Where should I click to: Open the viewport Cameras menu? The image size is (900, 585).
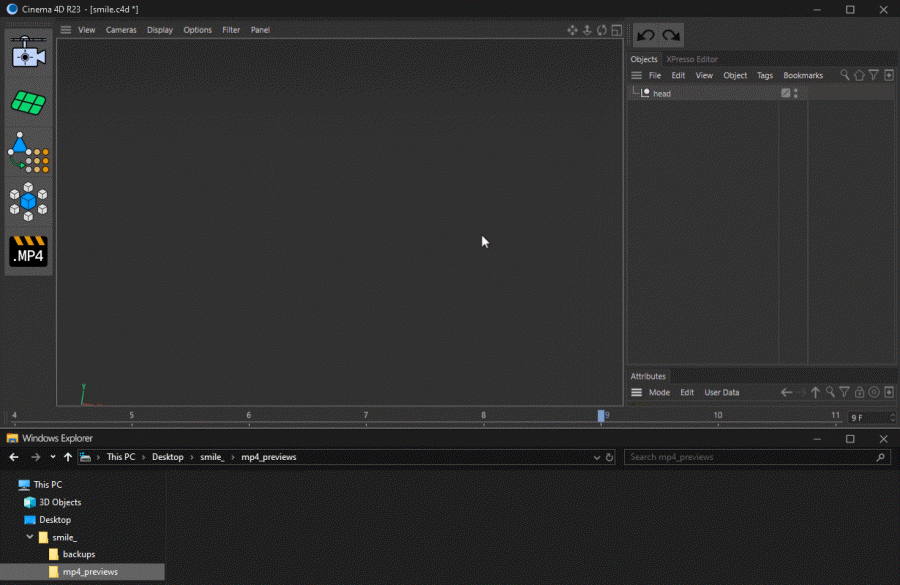click(x=121, y=30)
